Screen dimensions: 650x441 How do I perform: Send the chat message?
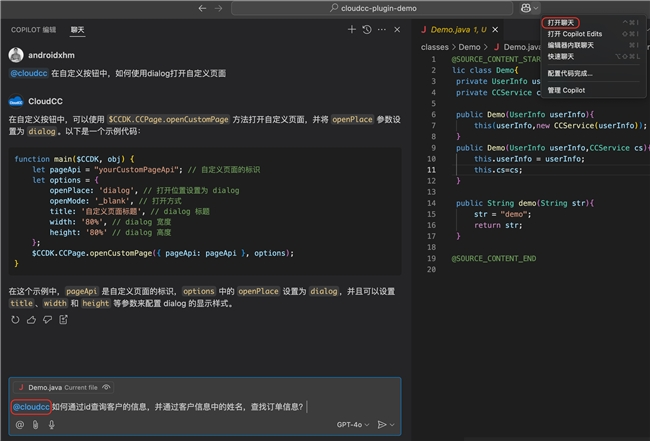[381, 425]
